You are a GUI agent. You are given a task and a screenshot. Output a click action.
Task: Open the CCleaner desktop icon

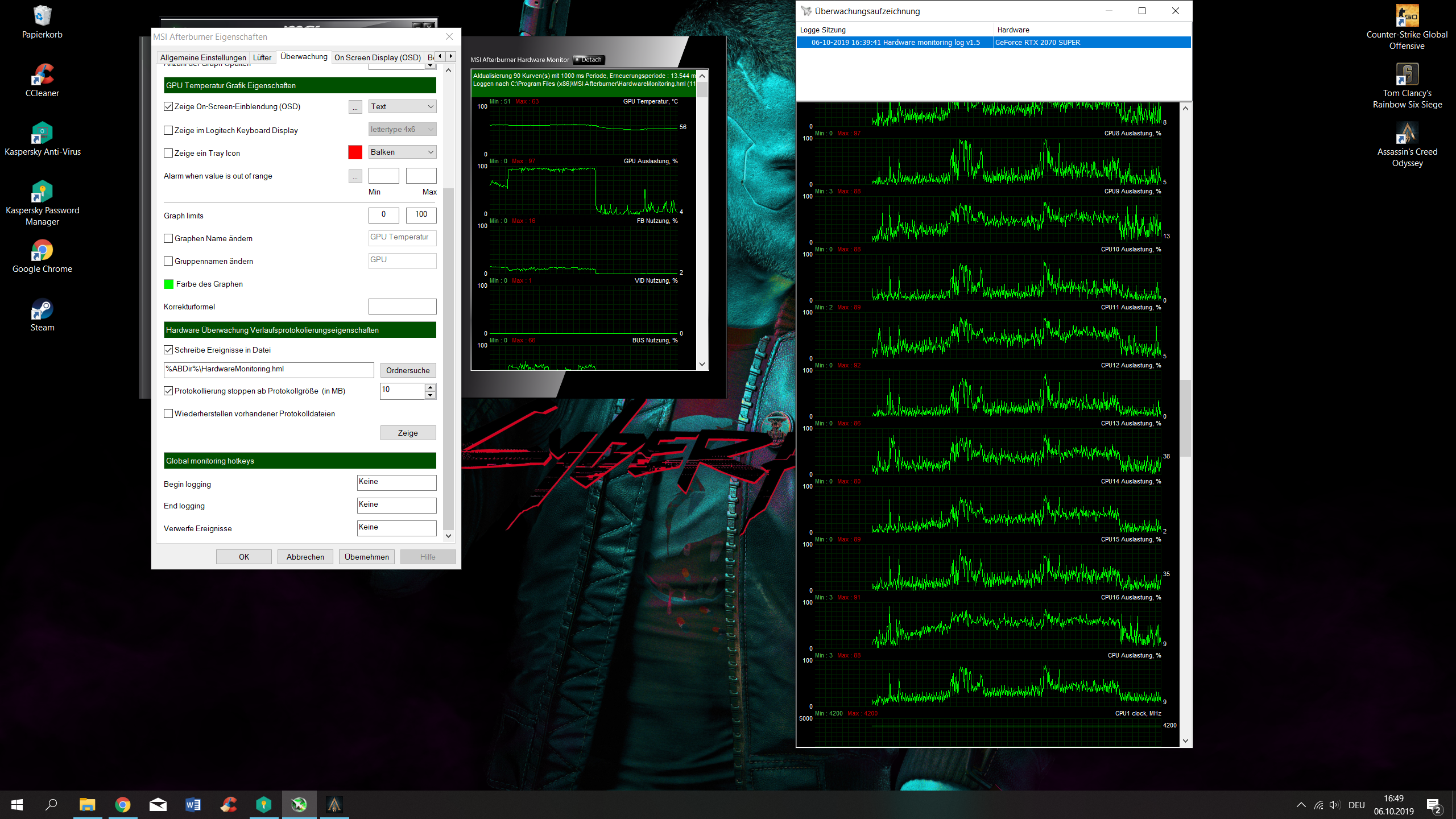point(42,75)
